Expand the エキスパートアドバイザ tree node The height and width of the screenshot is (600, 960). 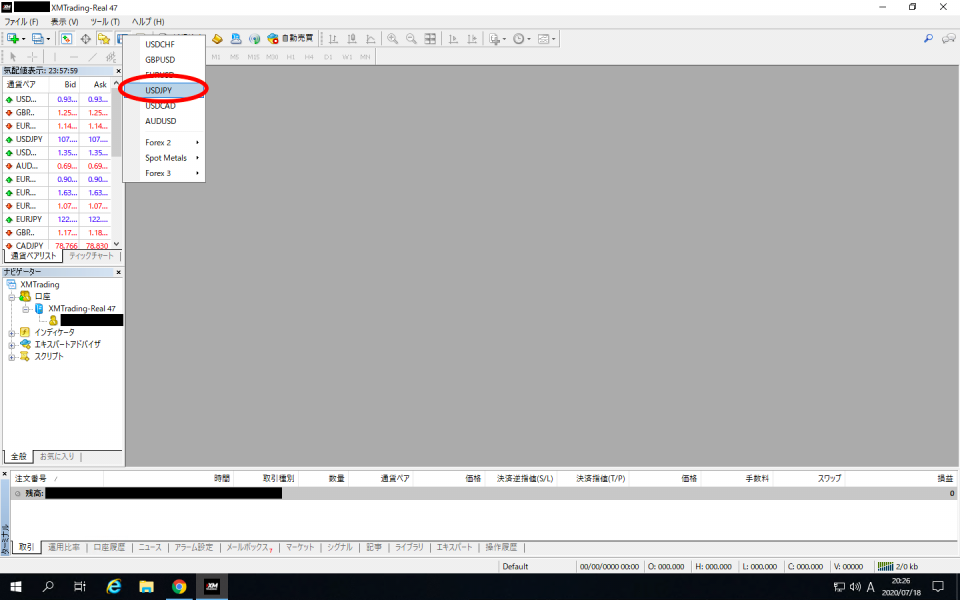click(x=12, y=345)
